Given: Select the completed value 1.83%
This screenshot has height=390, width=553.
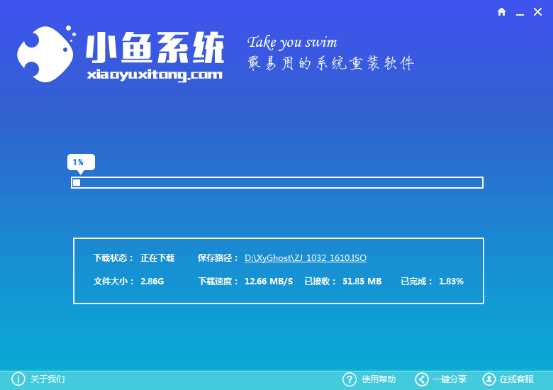Looking at the screenshot, I should click(451, 281).
